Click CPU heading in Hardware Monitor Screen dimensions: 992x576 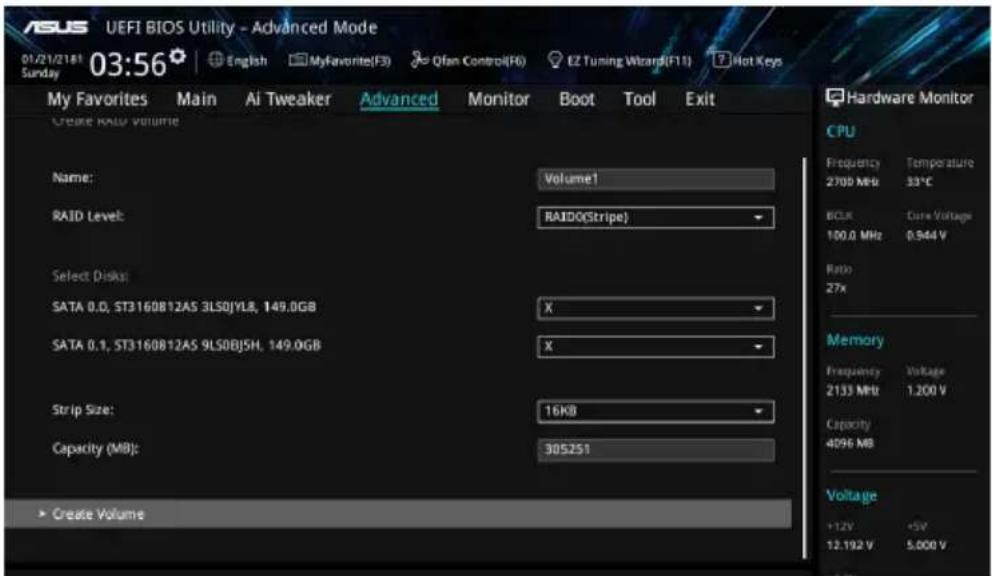[841, 132]
